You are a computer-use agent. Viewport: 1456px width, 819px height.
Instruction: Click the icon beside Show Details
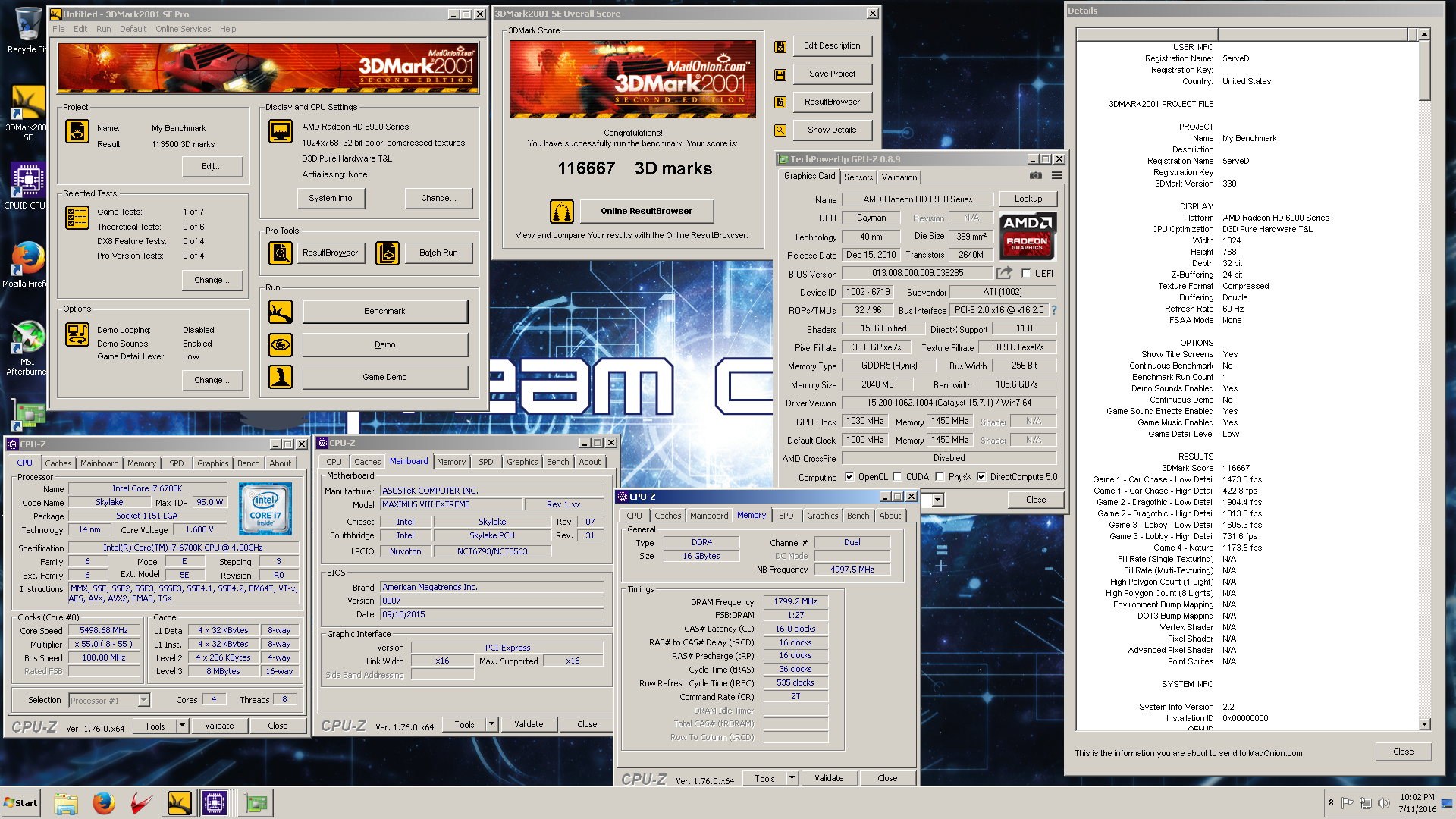(x=780, y=130)
